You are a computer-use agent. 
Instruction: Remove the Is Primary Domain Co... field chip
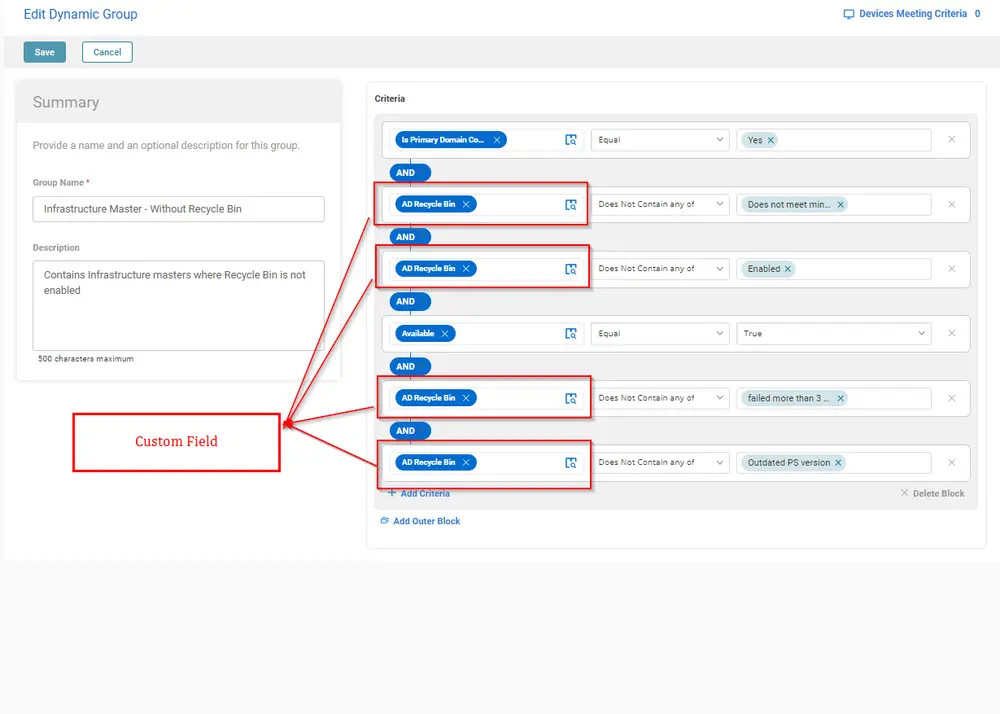497,140
